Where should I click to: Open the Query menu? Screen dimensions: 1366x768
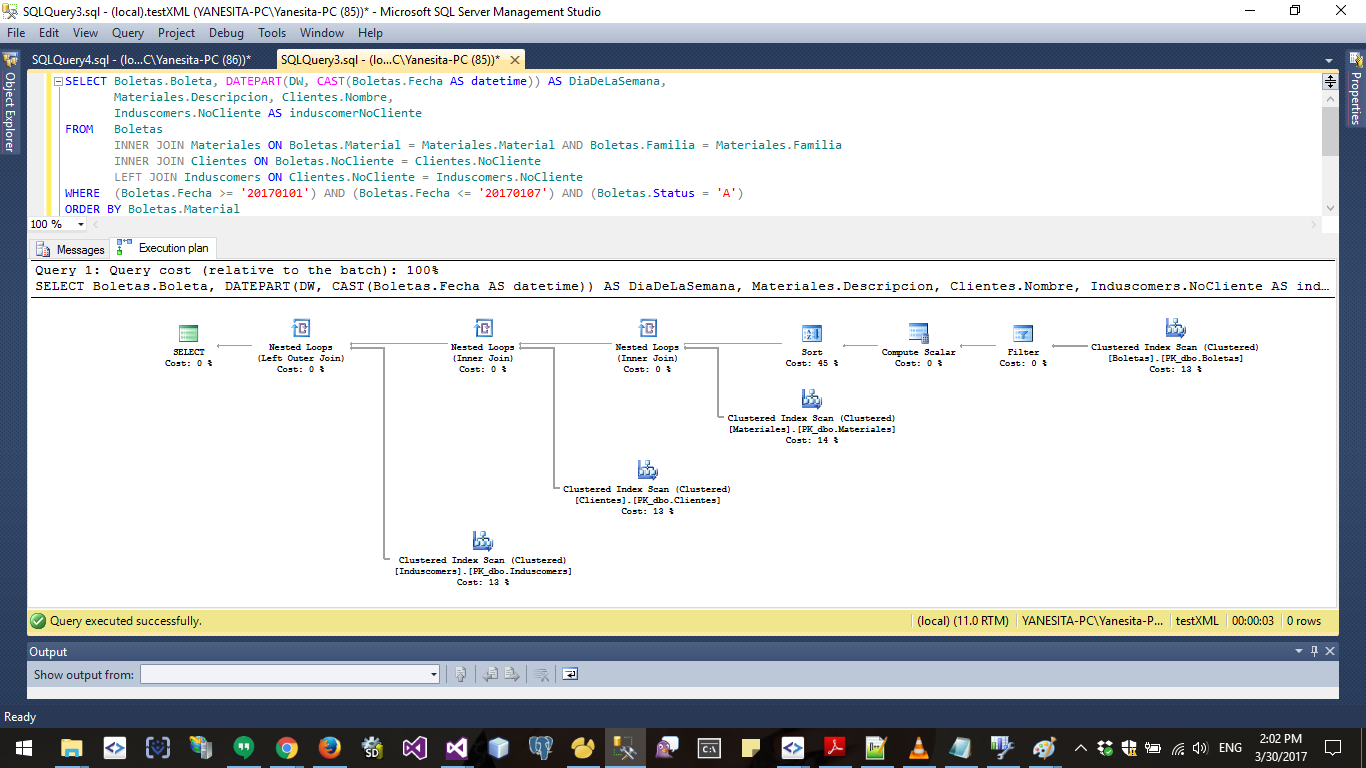click(x=128, y=33)
